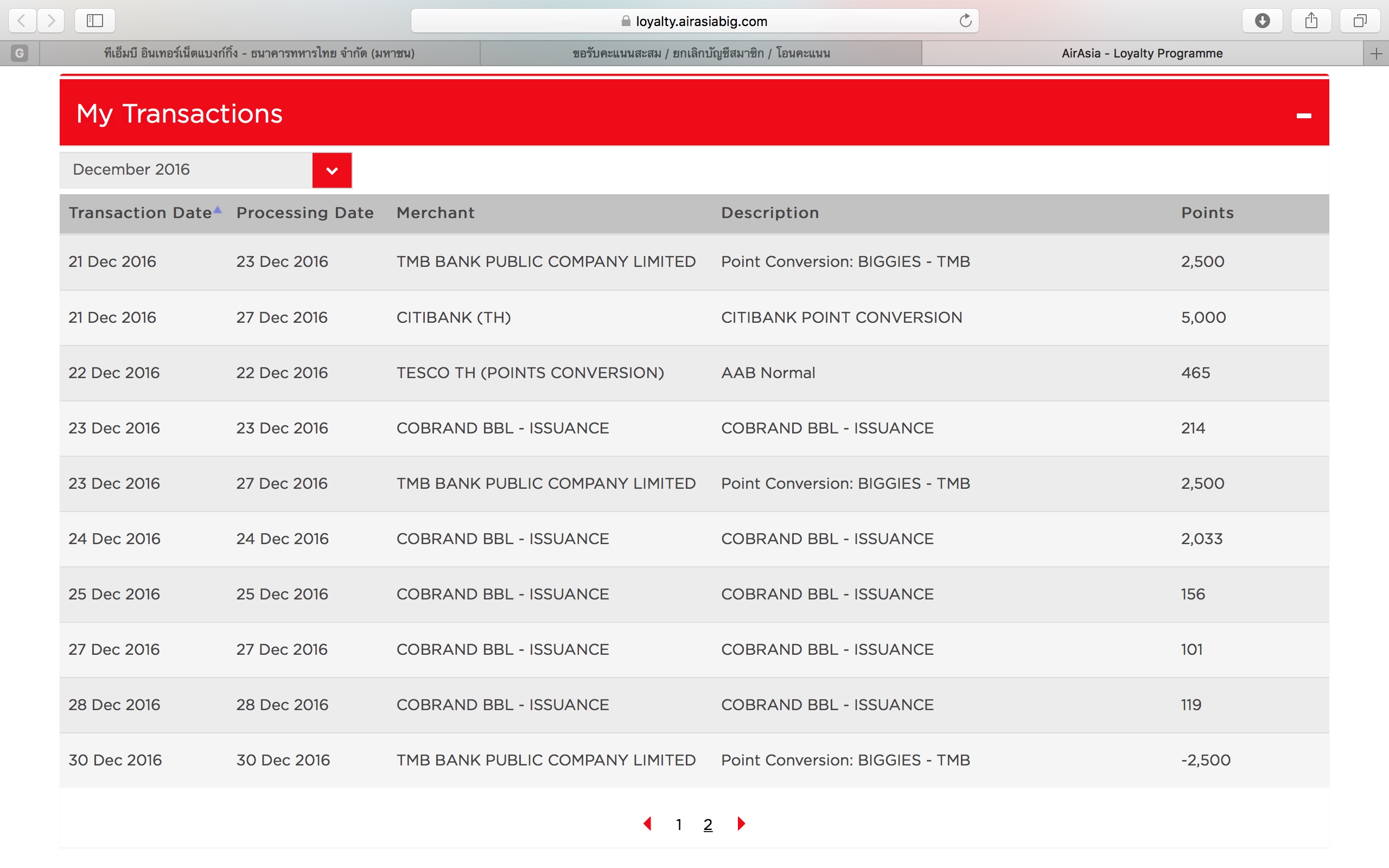Open page 1 of transactions
Image resolution: width=1389 pixels, height=868 pixels.
pyautogui.click(x=678, y=825)
